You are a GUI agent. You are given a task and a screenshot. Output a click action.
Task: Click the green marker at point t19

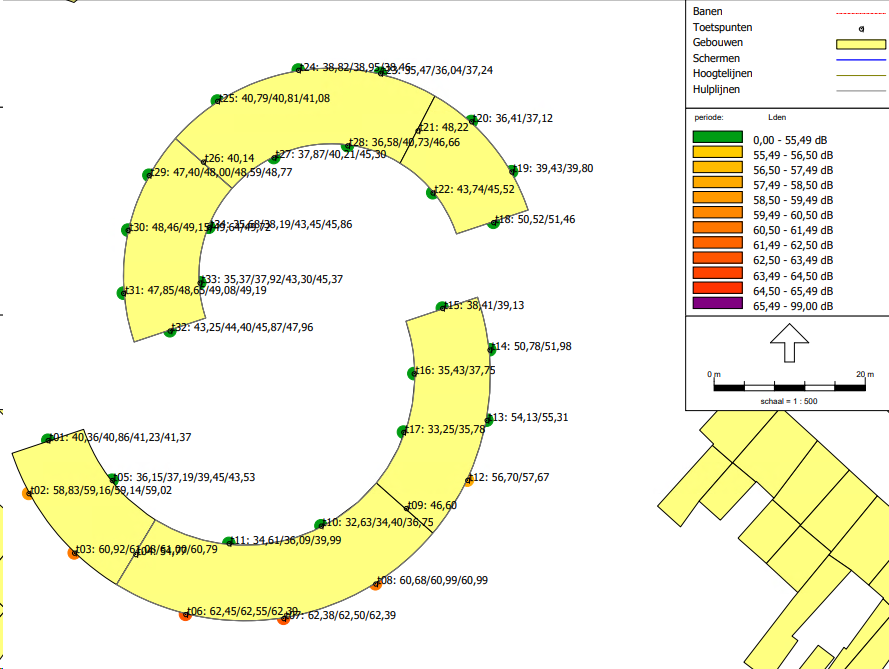(513, 170)
